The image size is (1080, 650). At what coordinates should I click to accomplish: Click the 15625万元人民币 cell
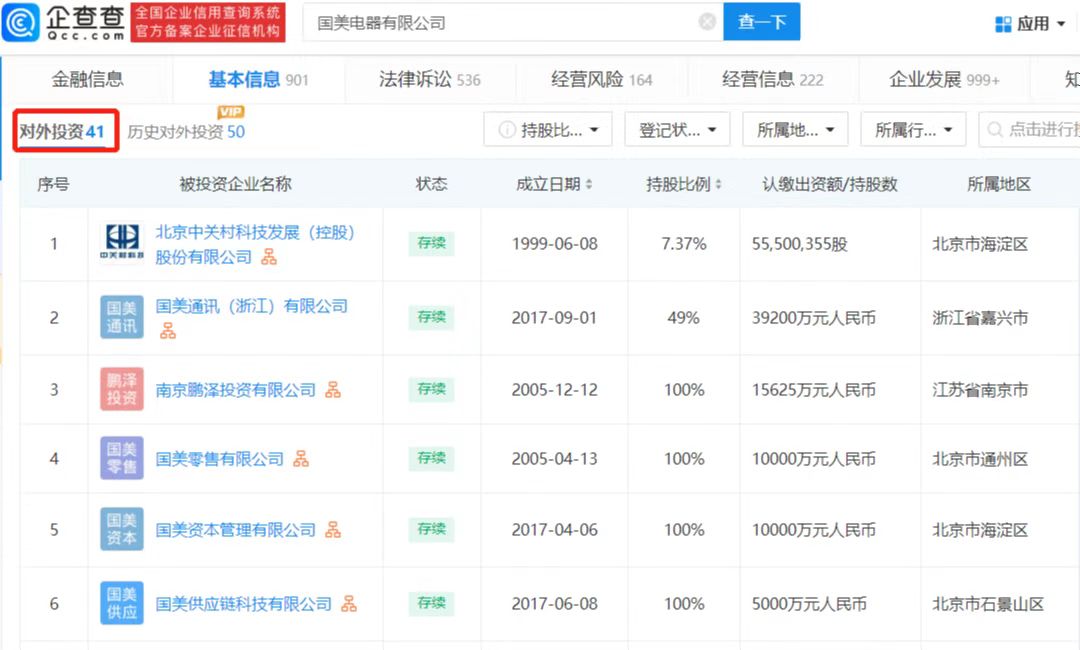point(813,390)
